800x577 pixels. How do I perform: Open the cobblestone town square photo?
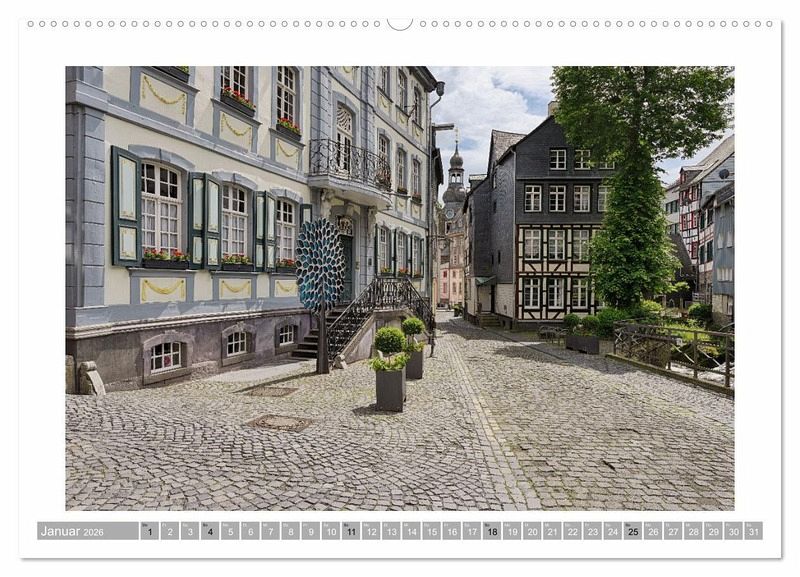click(x=400, y=288)
